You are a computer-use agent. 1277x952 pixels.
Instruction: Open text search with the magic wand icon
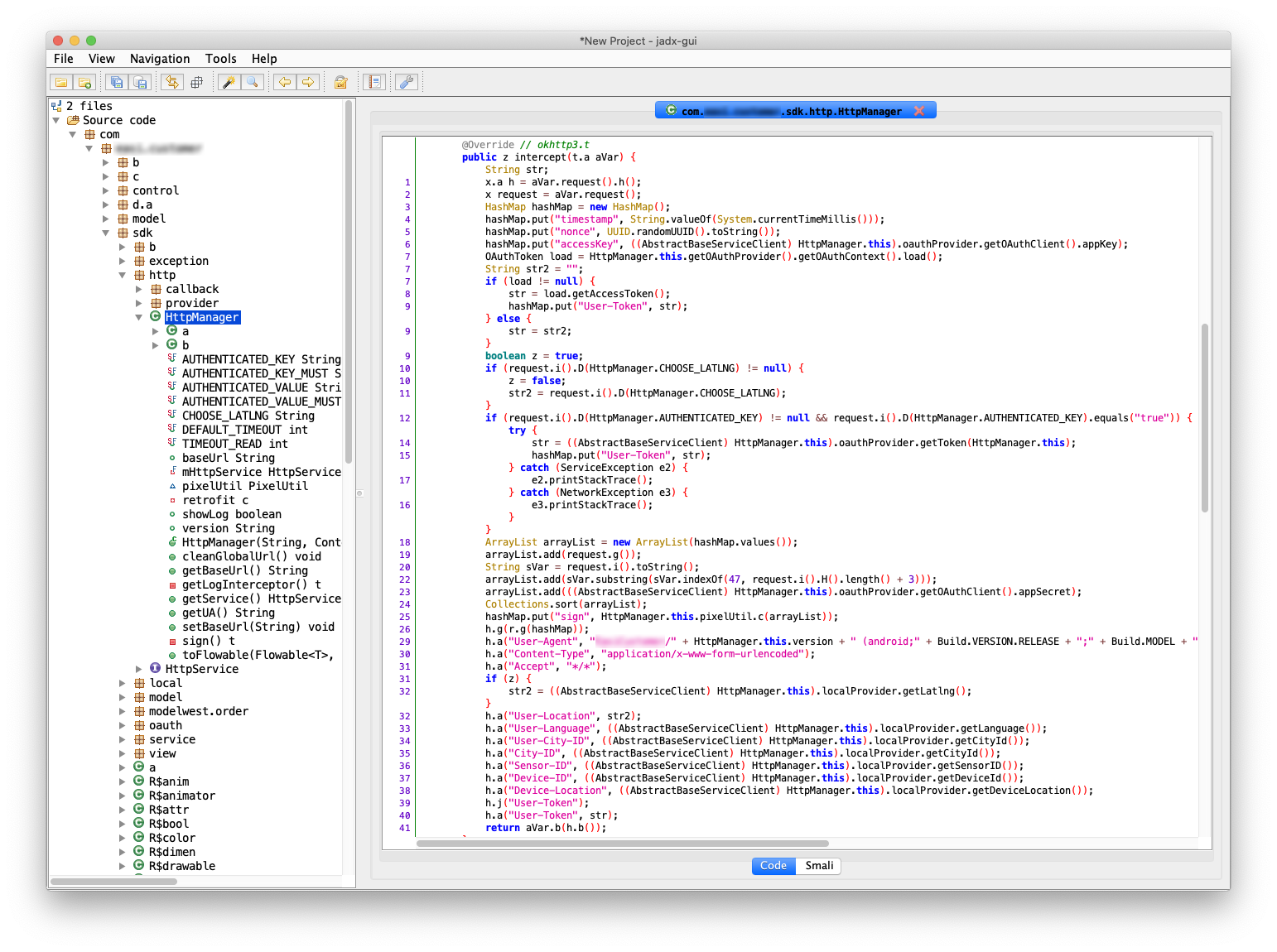point(229,82)
